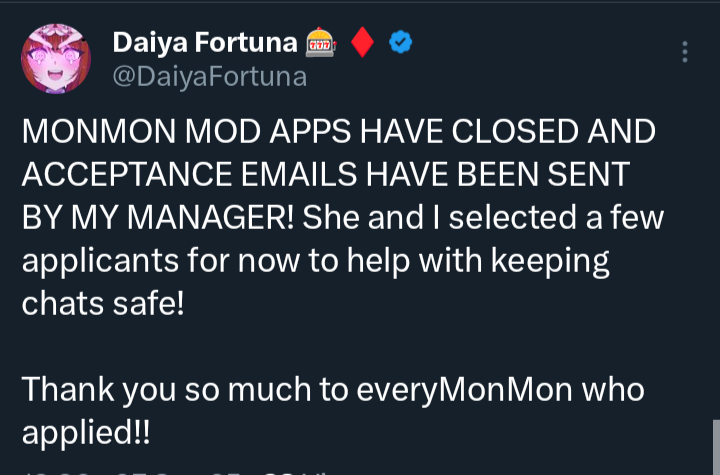
Task: Open Daiya Fortuna's profile avatar
Action: tap(58, 59)
